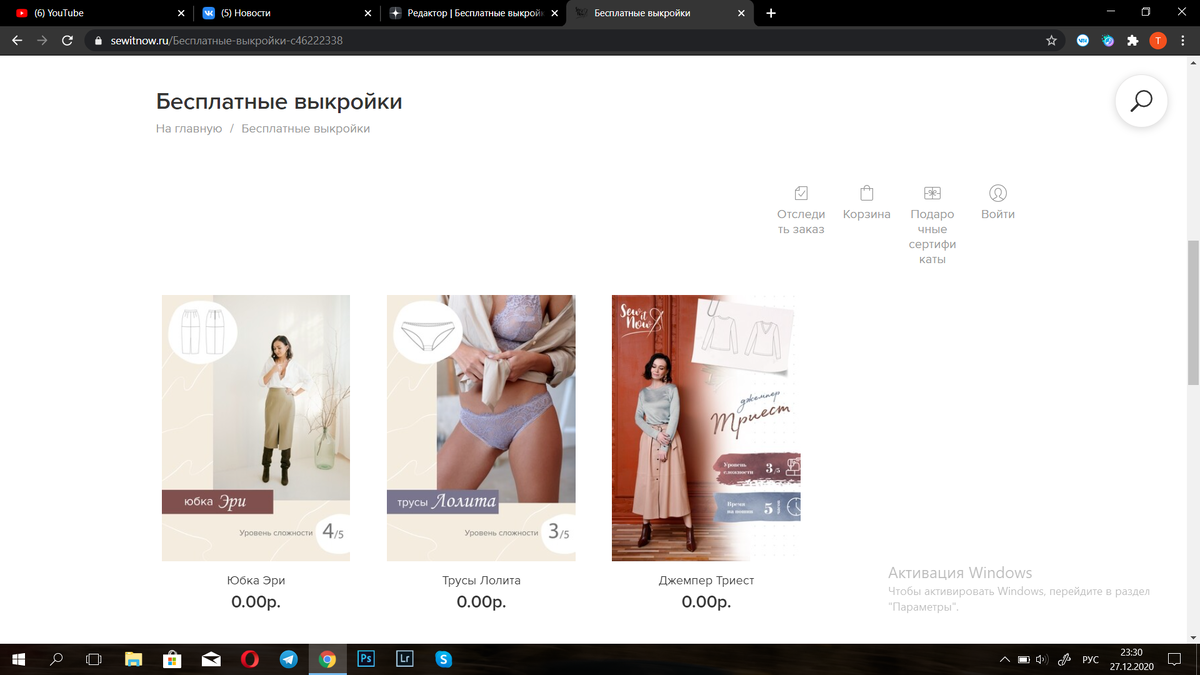The image size is (1200, 675).
Task: Switch to the Новости VK tab
Action: pyautogui.click(x=285, y=13)
